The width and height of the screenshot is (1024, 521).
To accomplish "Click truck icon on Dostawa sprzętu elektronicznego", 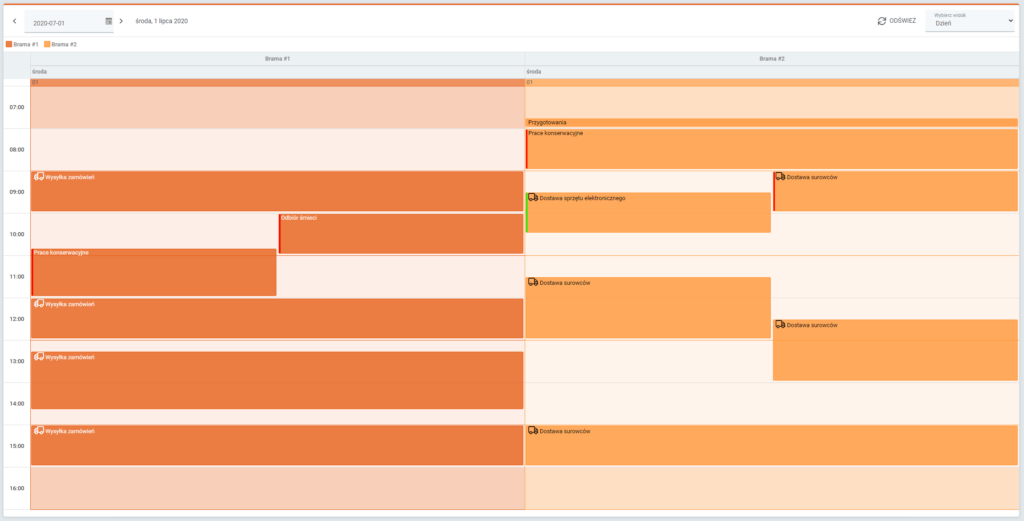I will click(x=533, y=198).
